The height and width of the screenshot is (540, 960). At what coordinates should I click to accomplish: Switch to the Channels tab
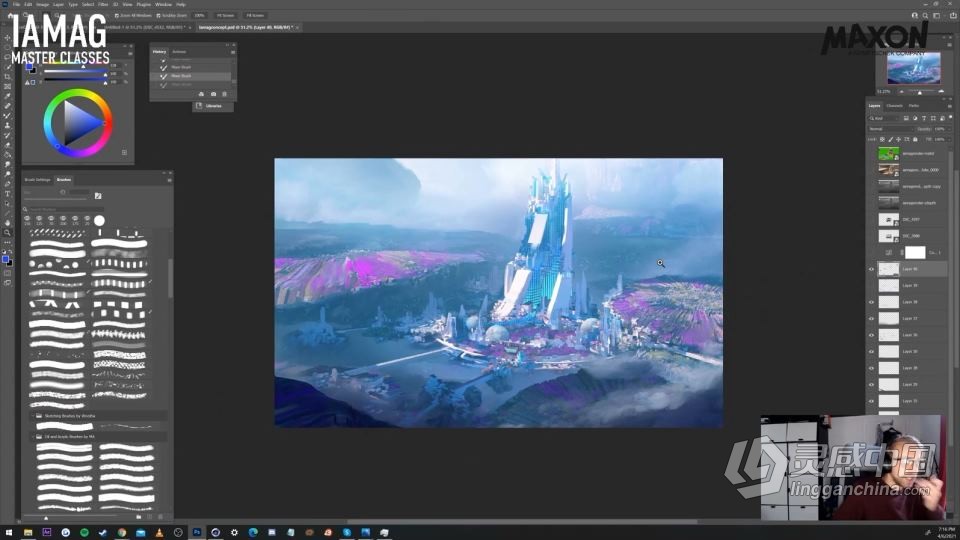(894, 106)
